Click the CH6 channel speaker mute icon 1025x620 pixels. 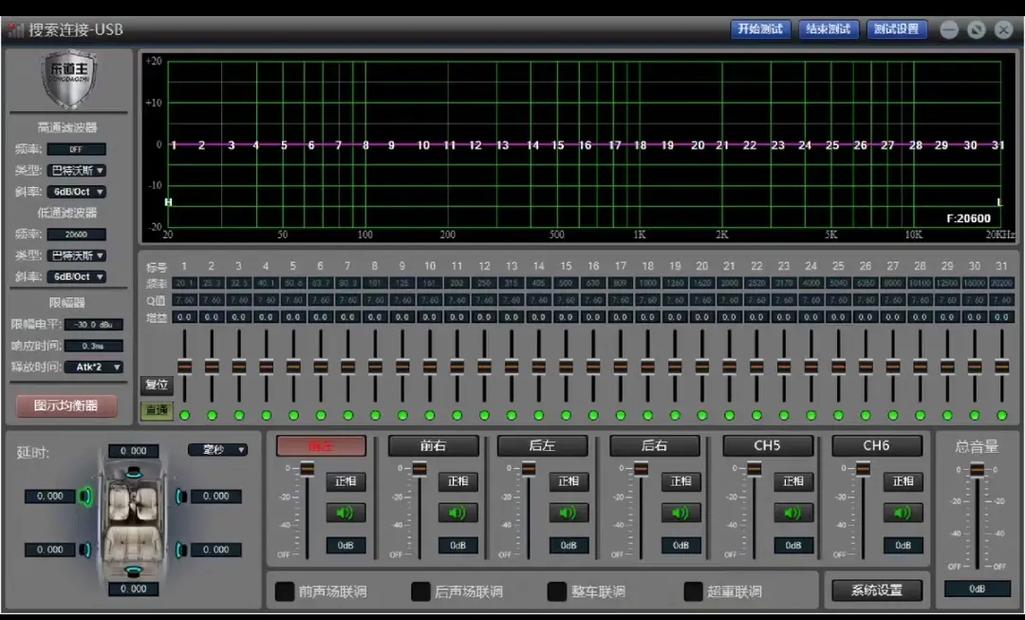click(902, 513)
